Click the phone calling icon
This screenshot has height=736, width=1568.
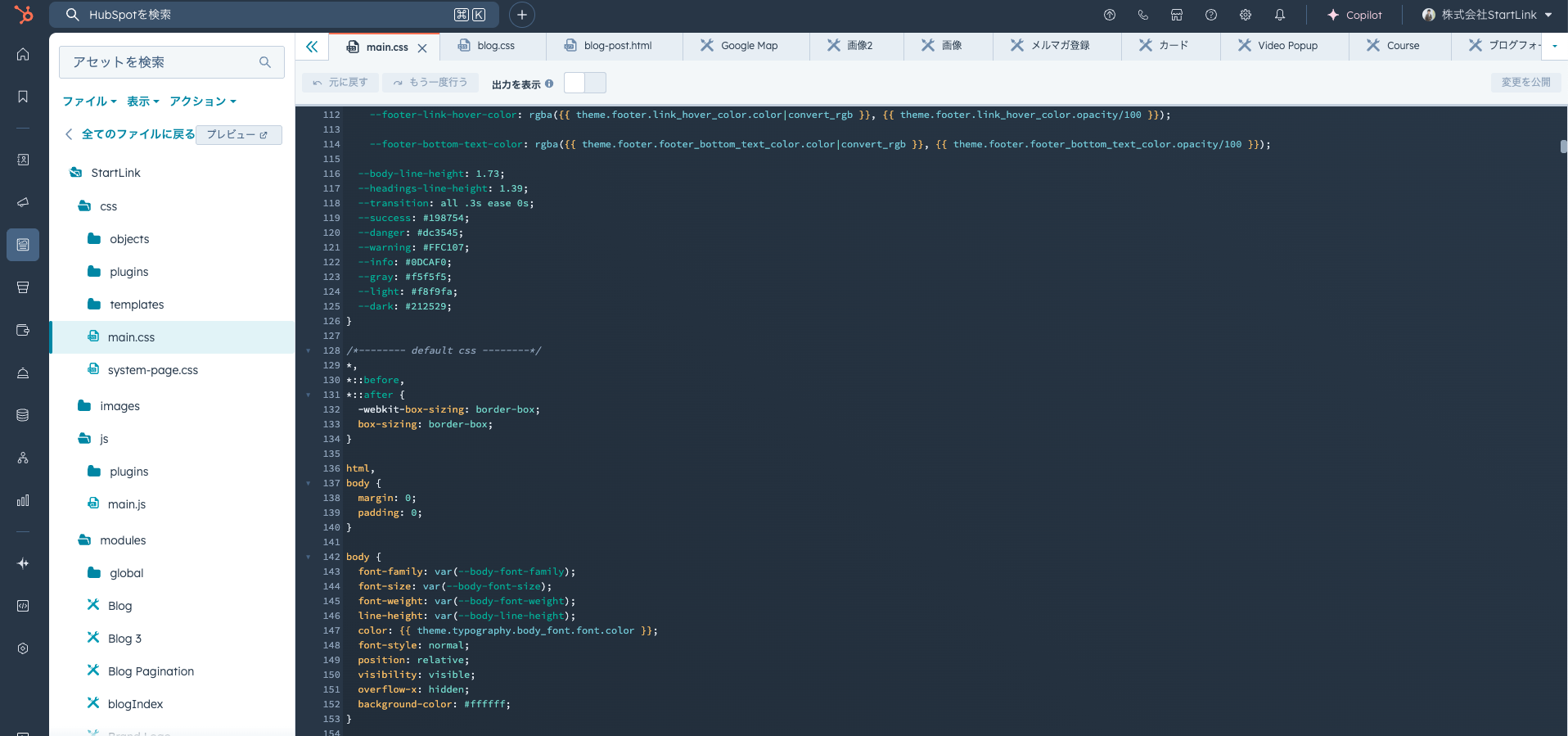point(1143,15)
